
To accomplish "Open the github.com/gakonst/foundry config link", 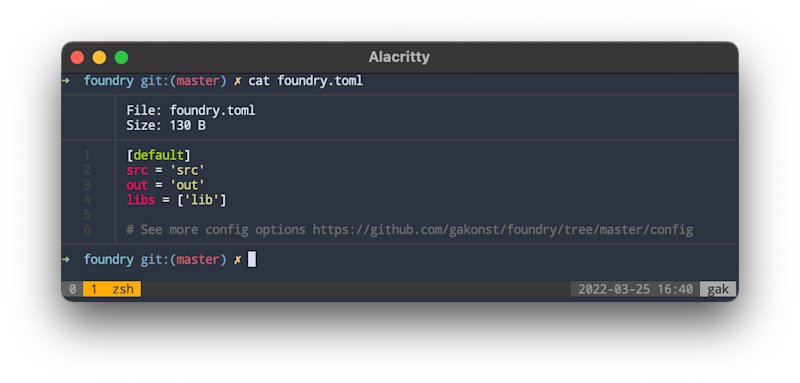I will pos(503,229).
